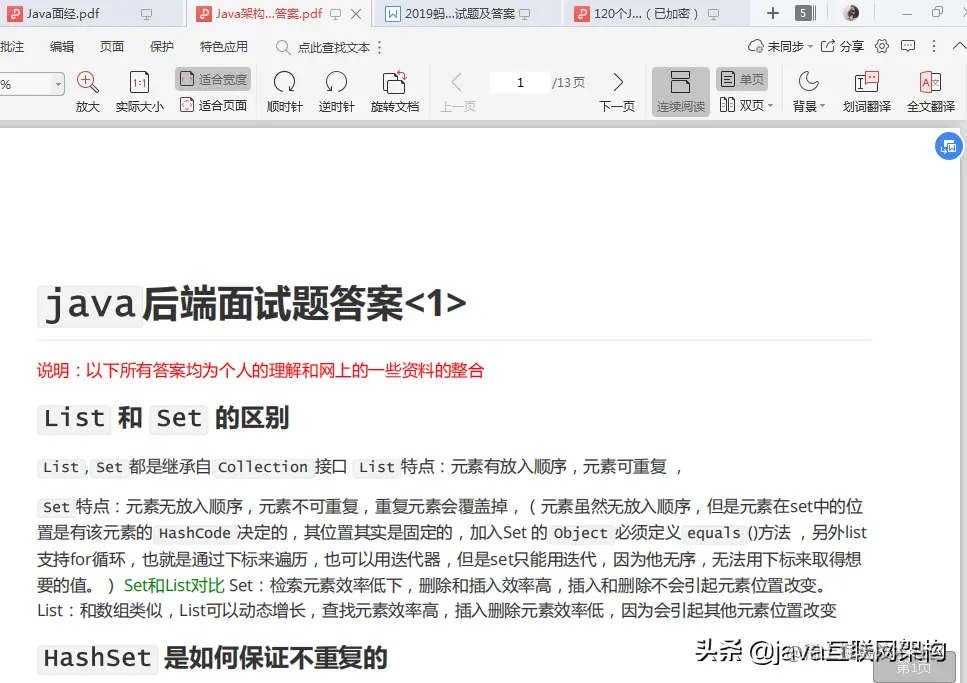Expand the 未同步 sync status dropdown

(x=811, y=45)
